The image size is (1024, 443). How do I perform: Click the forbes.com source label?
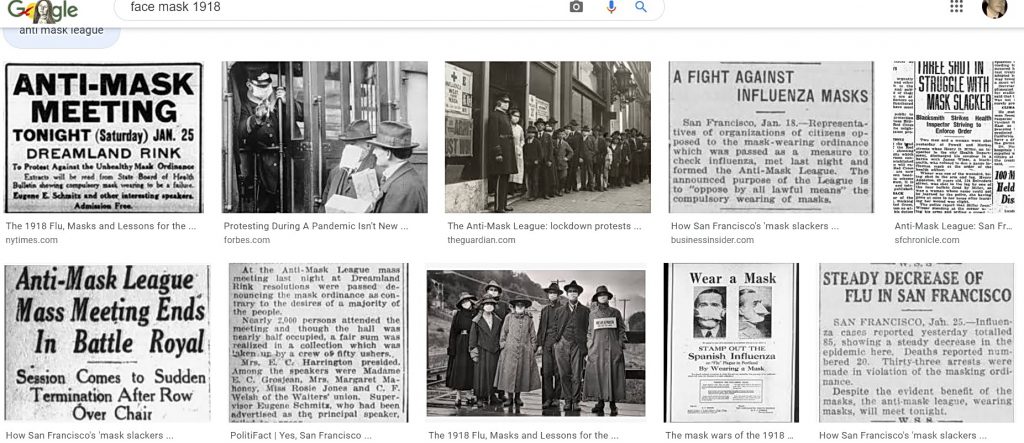point(246,240)
